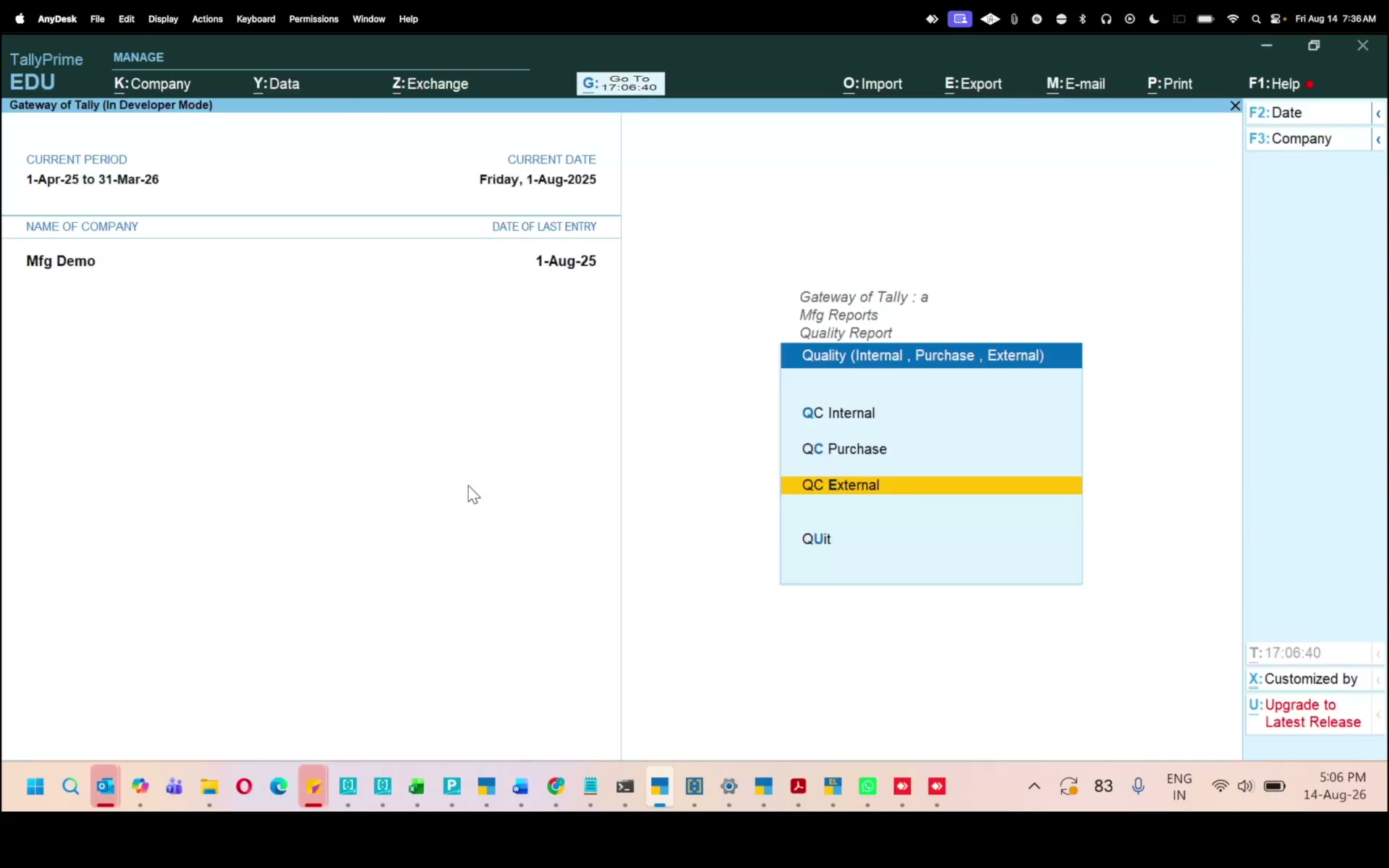Expand the chevron beside F2: Date

coord(1379,114)
